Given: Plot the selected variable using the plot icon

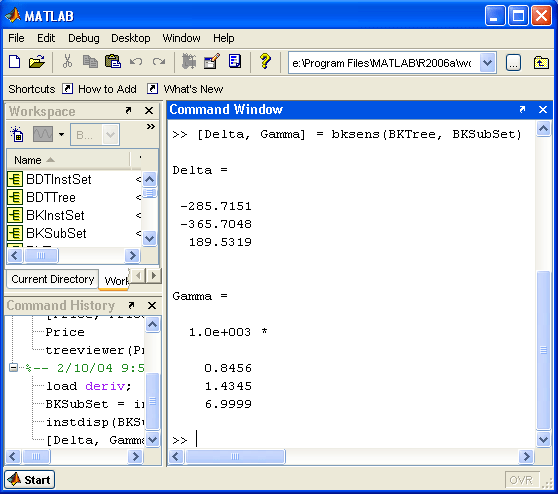Looking at the screenshot, I should tap(43, 135).
